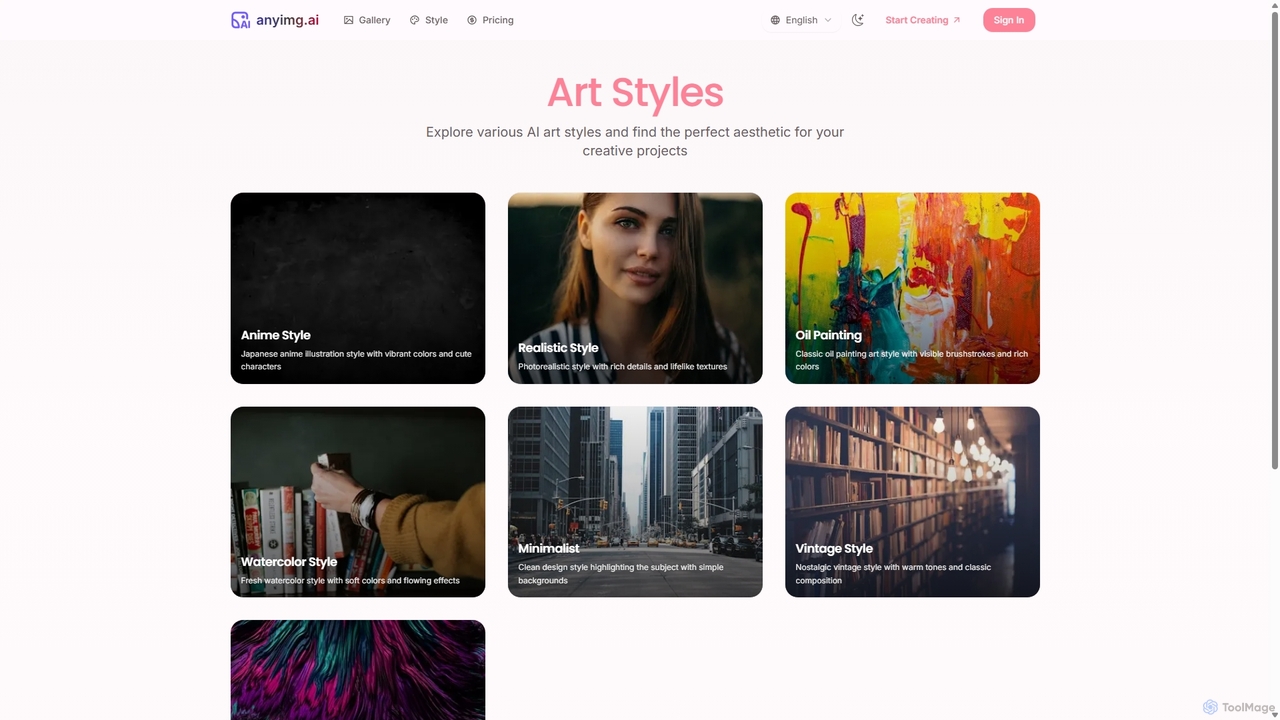Click the Pricing coin icon
The image size is (1280, 720).
[472, 20]
